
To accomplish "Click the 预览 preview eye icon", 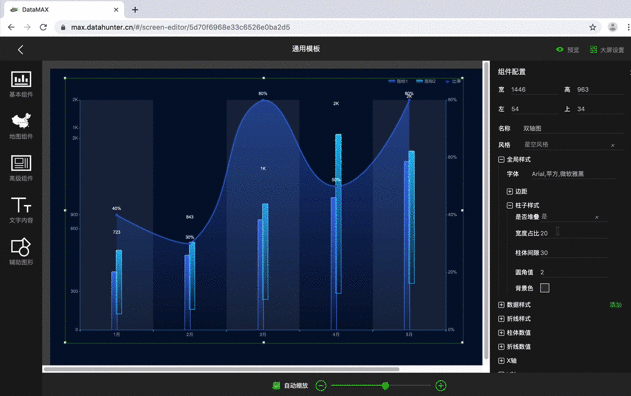I will (559, 50).
